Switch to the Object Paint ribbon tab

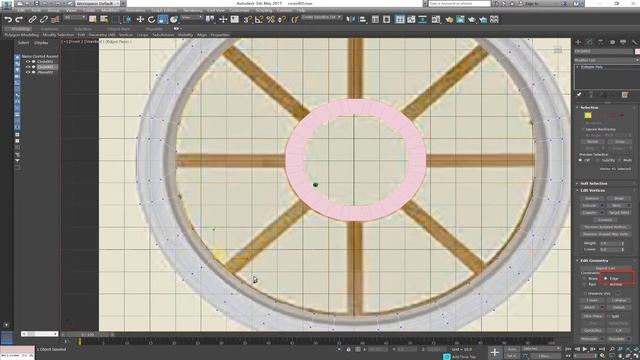click(x=119, y=29)
